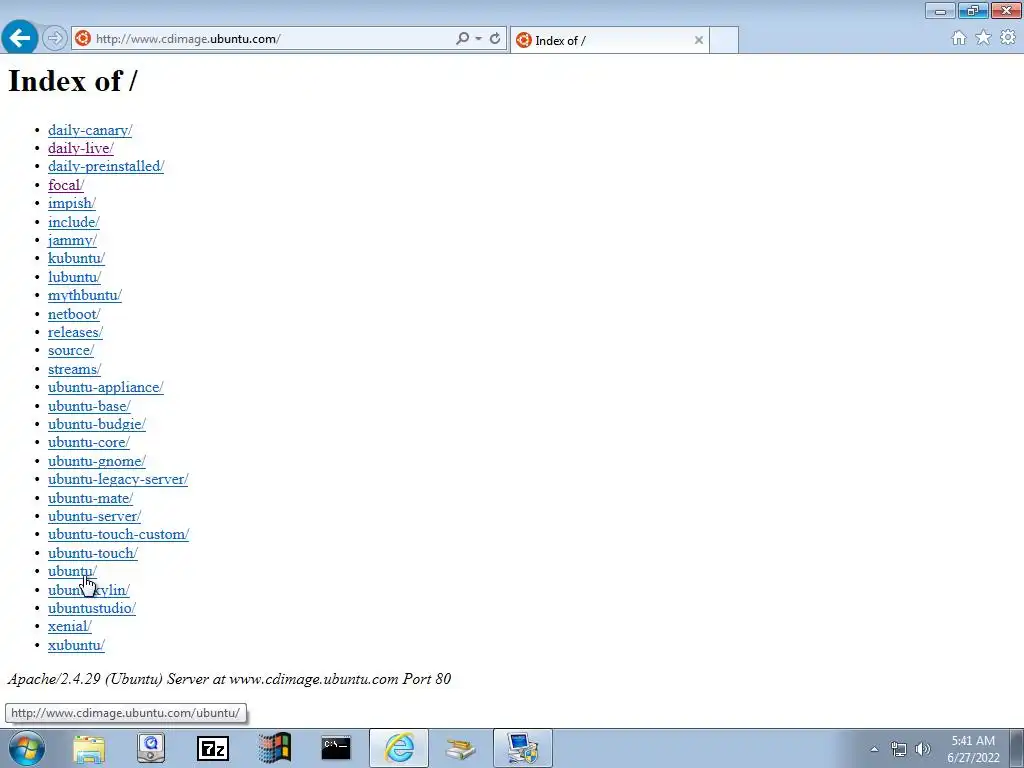Open the network status tray icon

(899, 749)
